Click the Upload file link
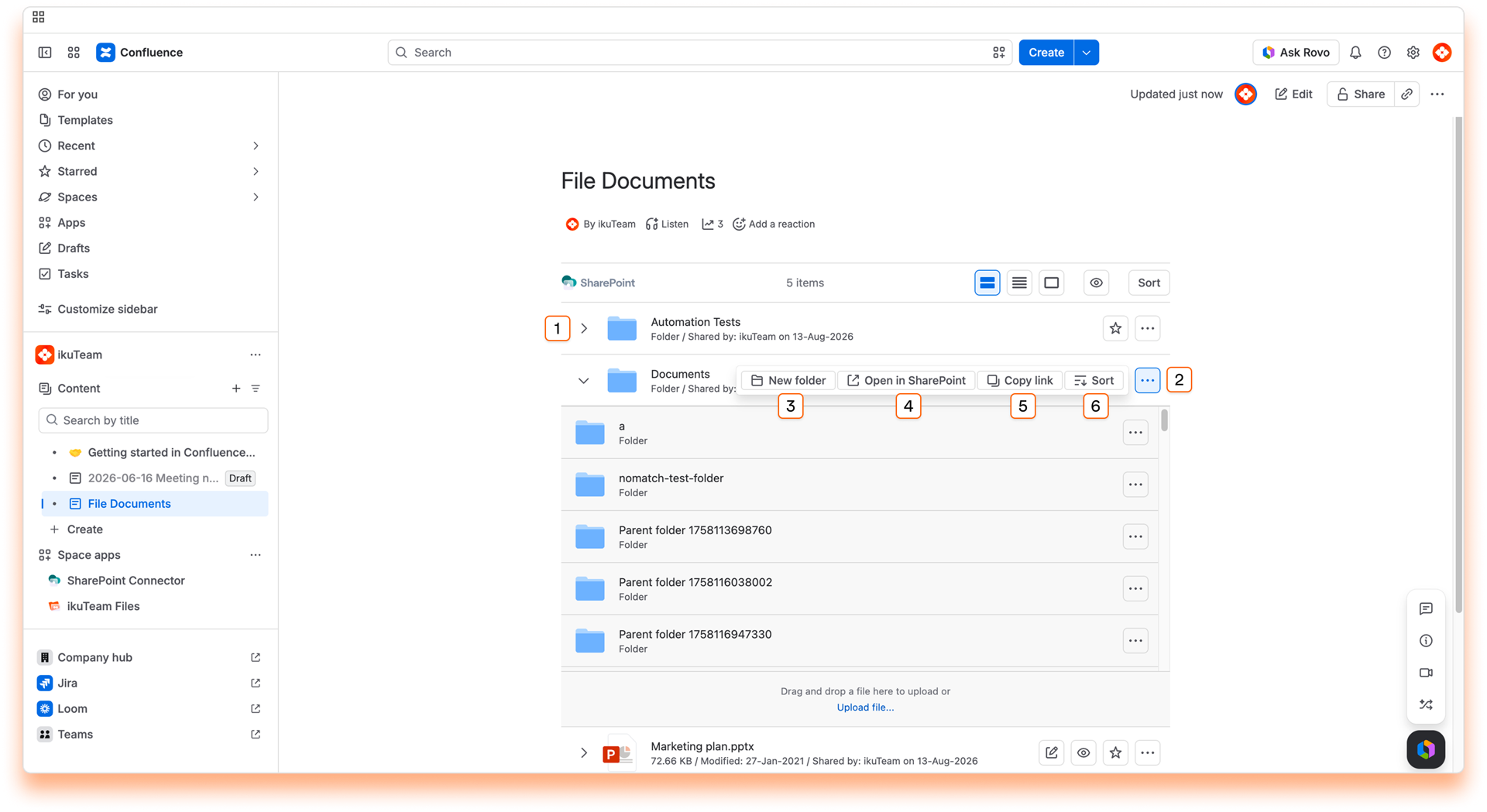1487x812 pixels. [865, 708]
